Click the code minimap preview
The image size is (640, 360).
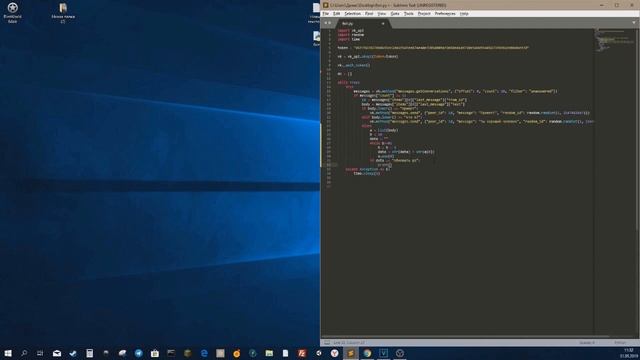tap(614, 40)
